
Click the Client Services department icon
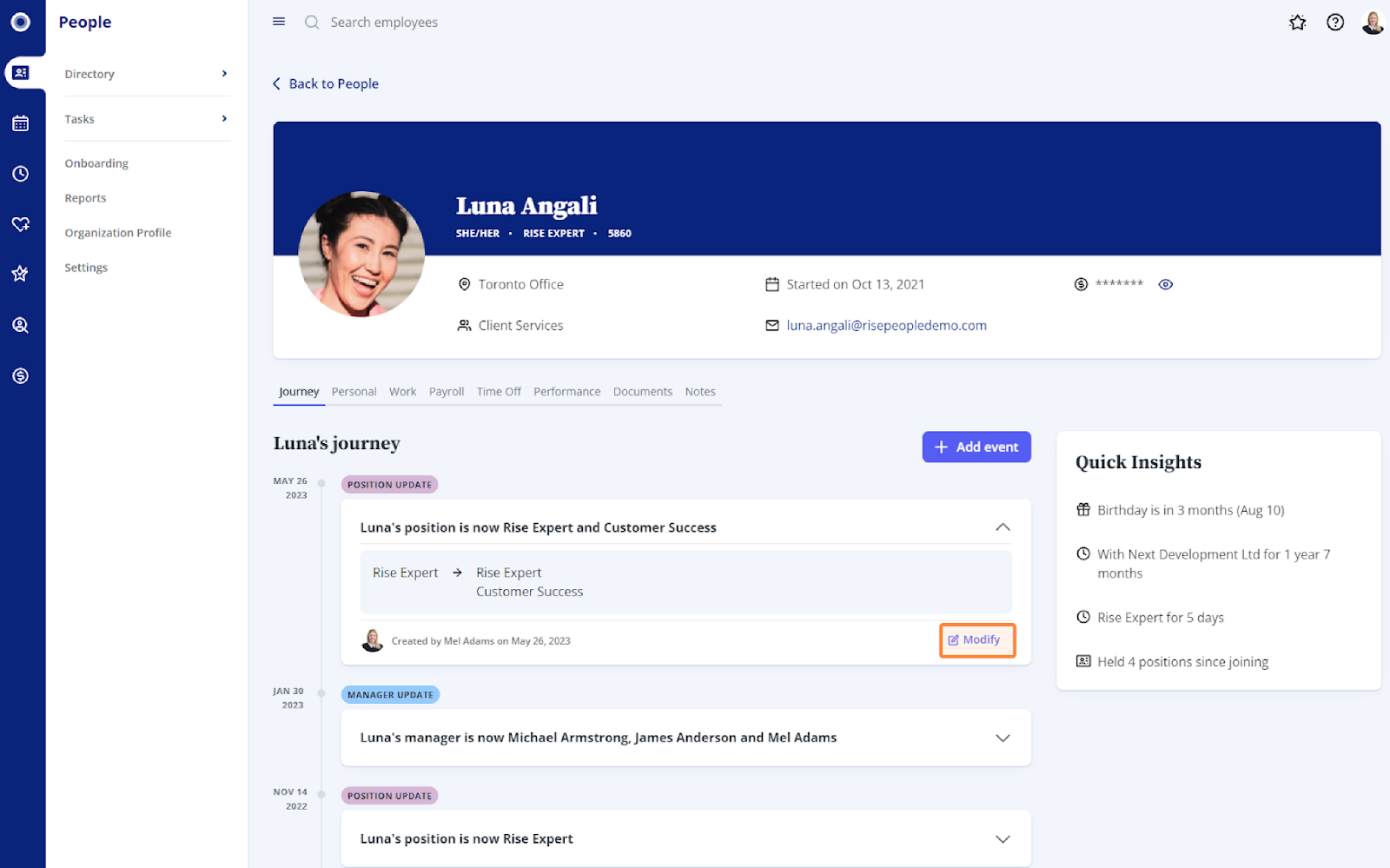click(464, 325)
